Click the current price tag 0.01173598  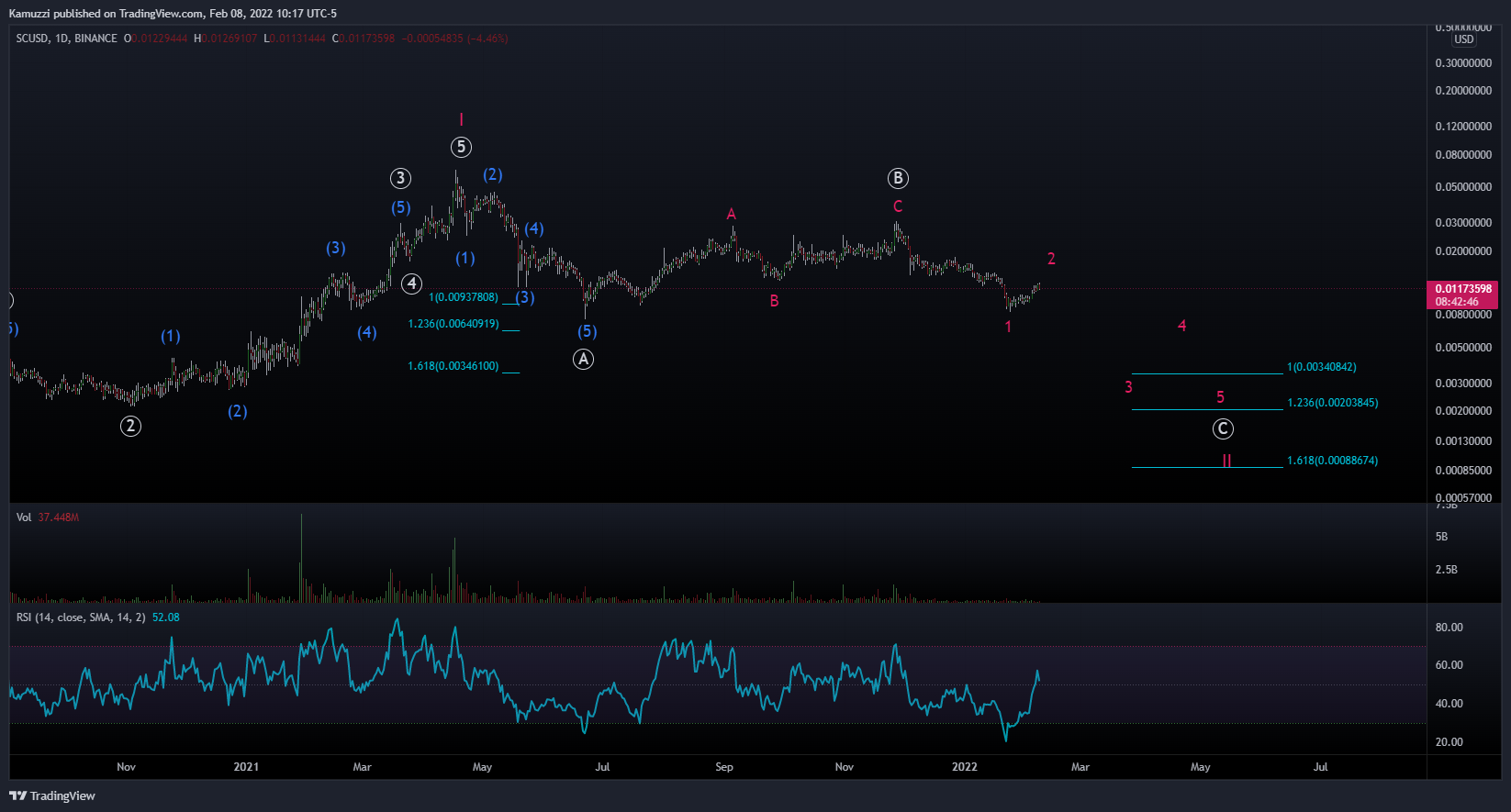[1463, 289]
